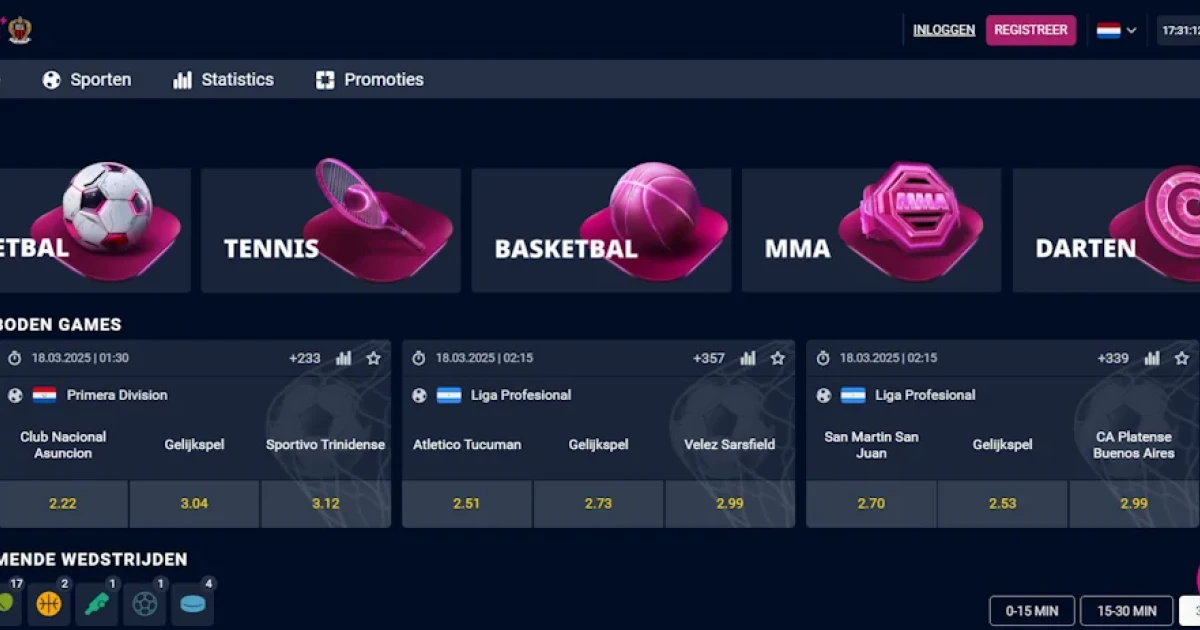The height and width of the screenshot is (630, 1200).
Task: Click the 2.22 odds for Club Nacional
Action: pos(63,504)
